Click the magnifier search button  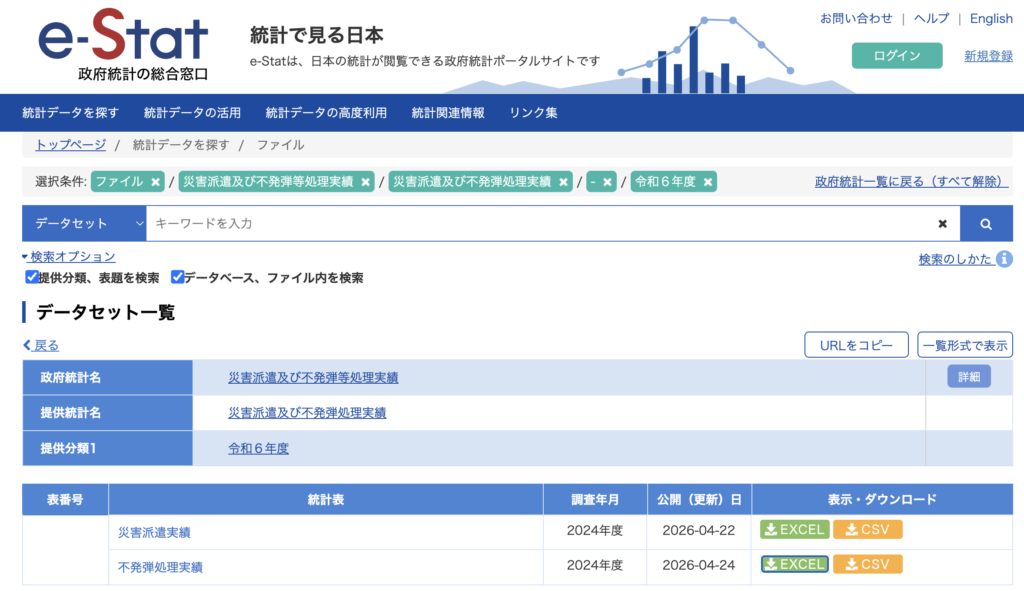[x=985, y=224]
